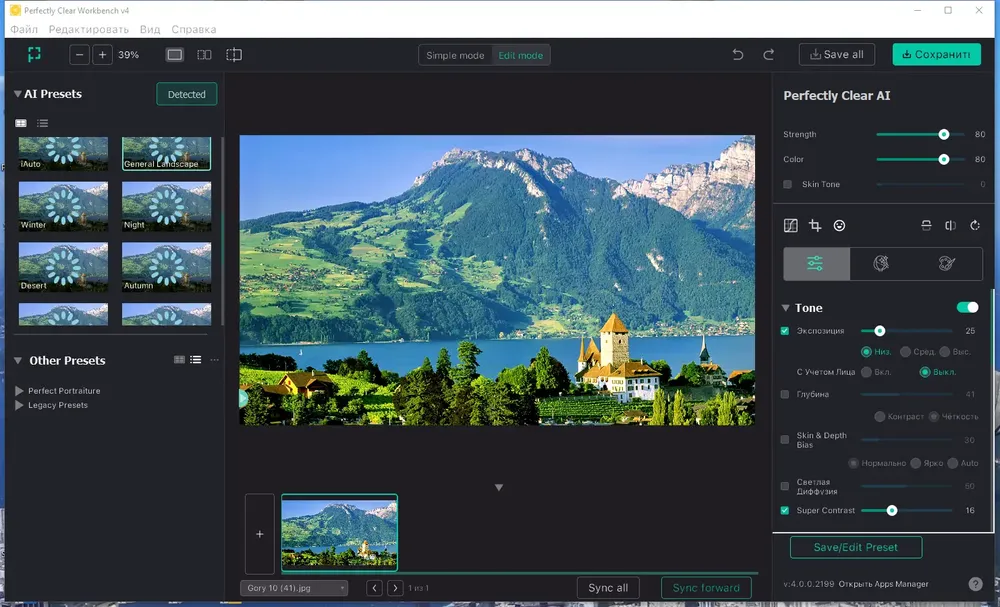Viewport: 1000px width, 607px height.
Task: Uncheck the Super Contrast checkbox
Action: [785, 510]
